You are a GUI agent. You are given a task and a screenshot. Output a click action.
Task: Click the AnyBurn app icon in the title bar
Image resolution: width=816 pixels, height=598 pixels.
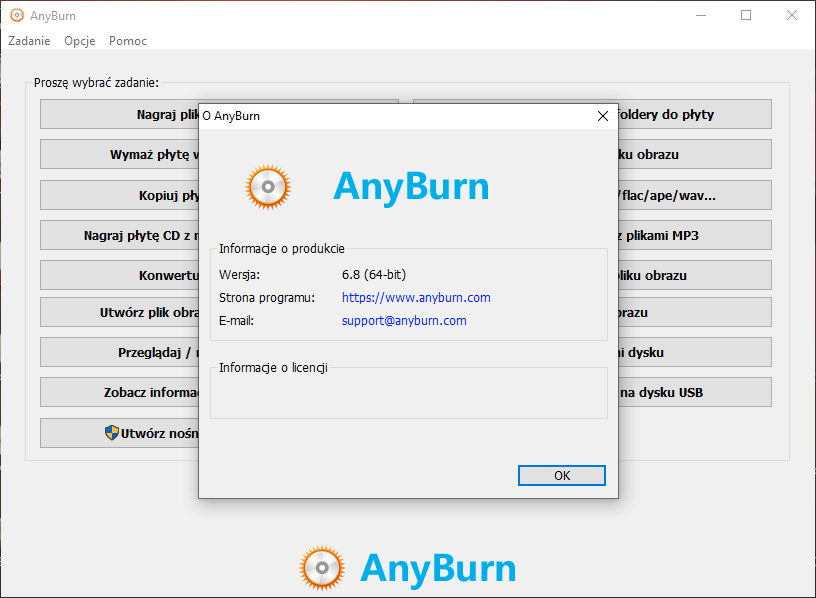[x=16, y=15]
